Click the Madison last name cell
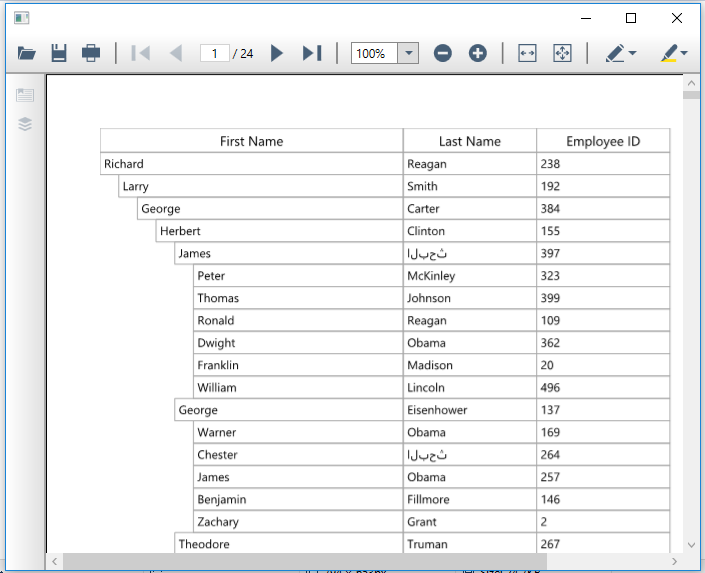Image resolution: width=705 pixels, height=573 pixels. point(469,365)
